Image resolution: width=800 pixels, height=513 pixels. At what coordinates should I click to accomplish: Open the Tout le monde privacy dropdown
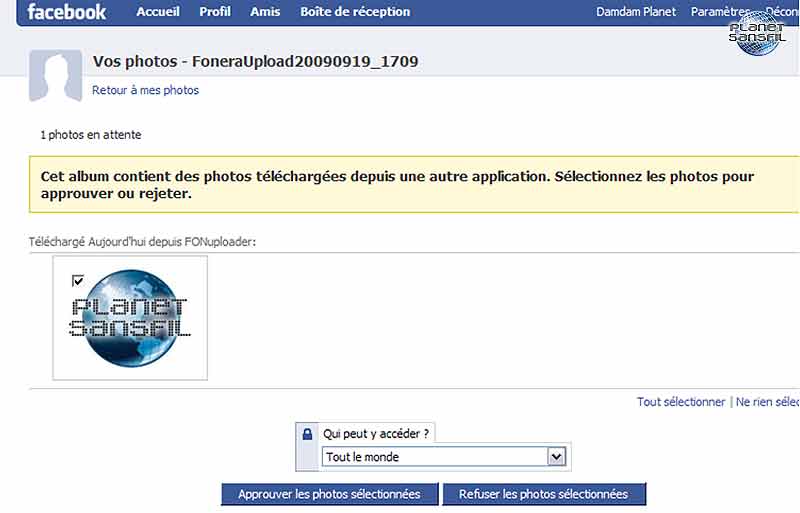tap(444, 456)
